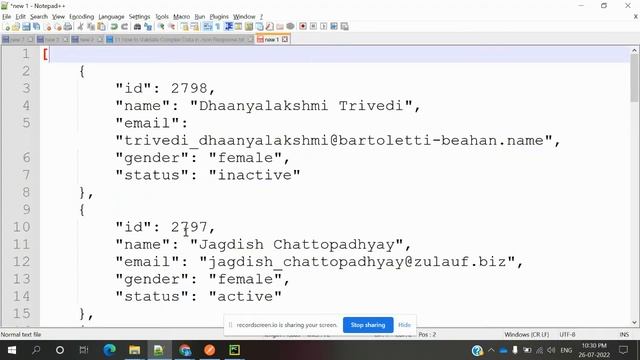This screenshot has height=360, width=640.
Task: Open Find with the binoculars icon
Action: pyautogui.click(x=138, y=27)
